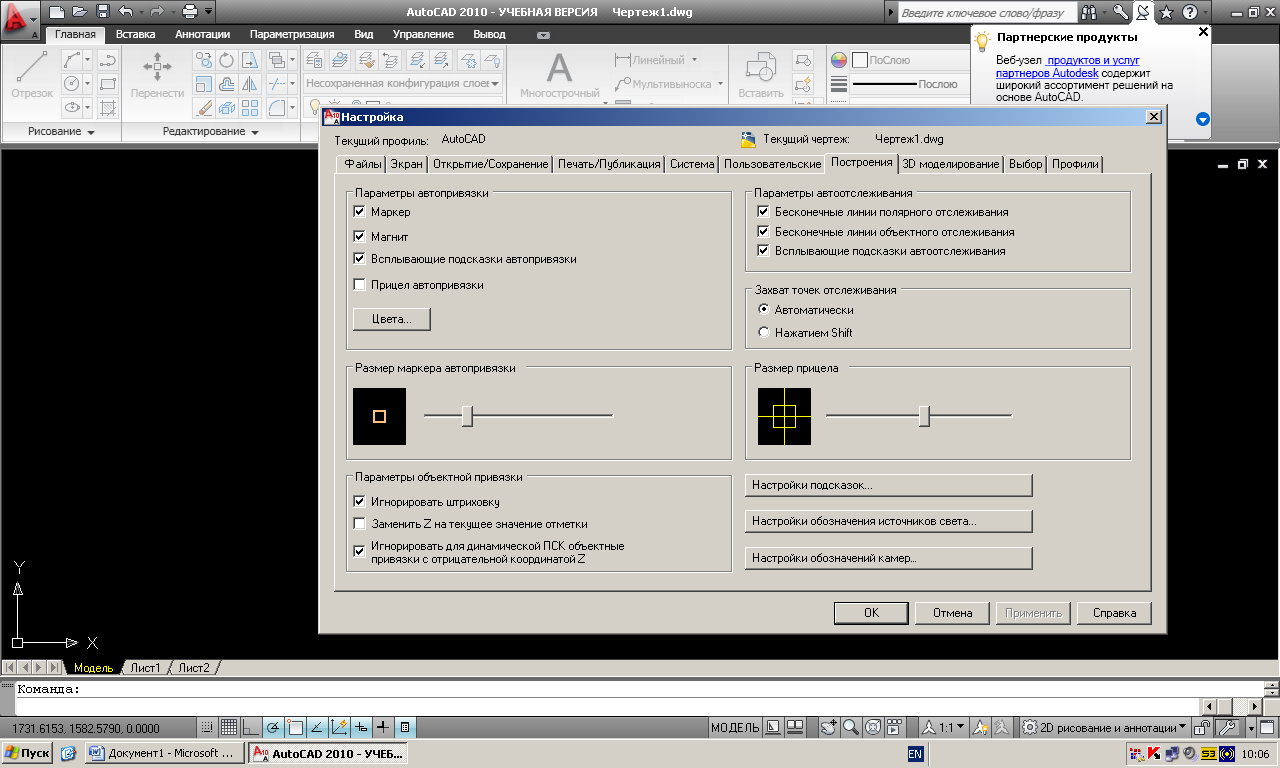This screenshot has width=1280, height=768.
Task: Click the OK button in Настройка dialog
Action: [x=871, y=612]
